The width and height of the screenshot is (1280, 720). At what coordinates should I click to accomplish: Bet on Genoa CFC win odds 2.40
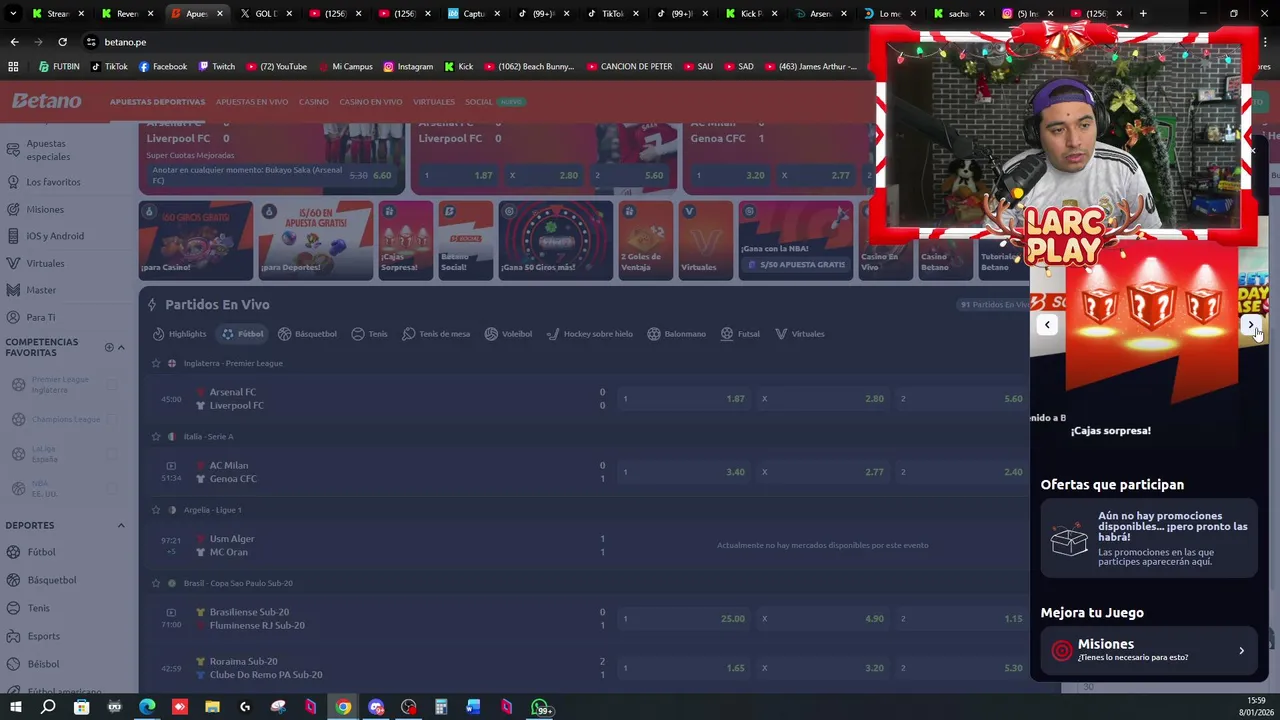(x=962, y=472)
